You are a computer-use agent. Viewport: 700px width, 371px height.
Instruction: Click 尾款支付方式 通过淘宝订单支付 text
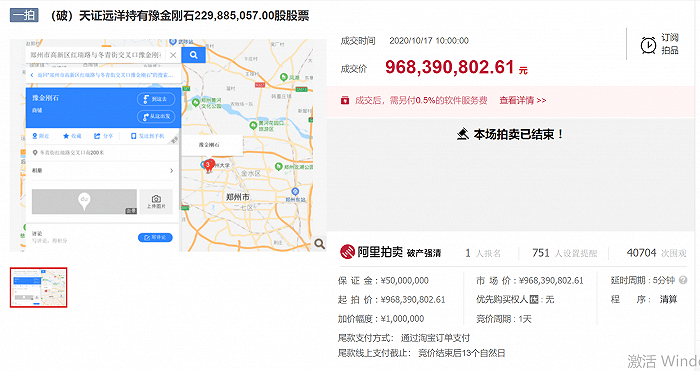click(404, 338)
